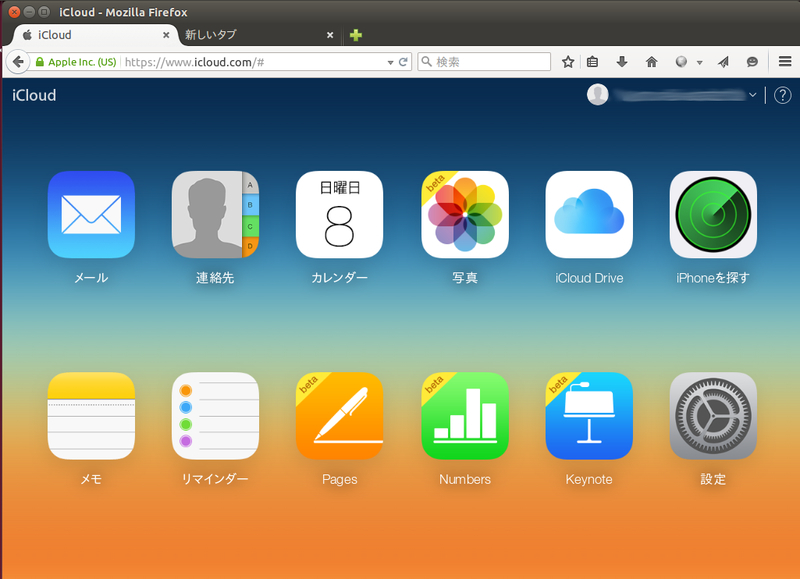
Task: Launch the Pages beta app icon
Action: [339, 416]
